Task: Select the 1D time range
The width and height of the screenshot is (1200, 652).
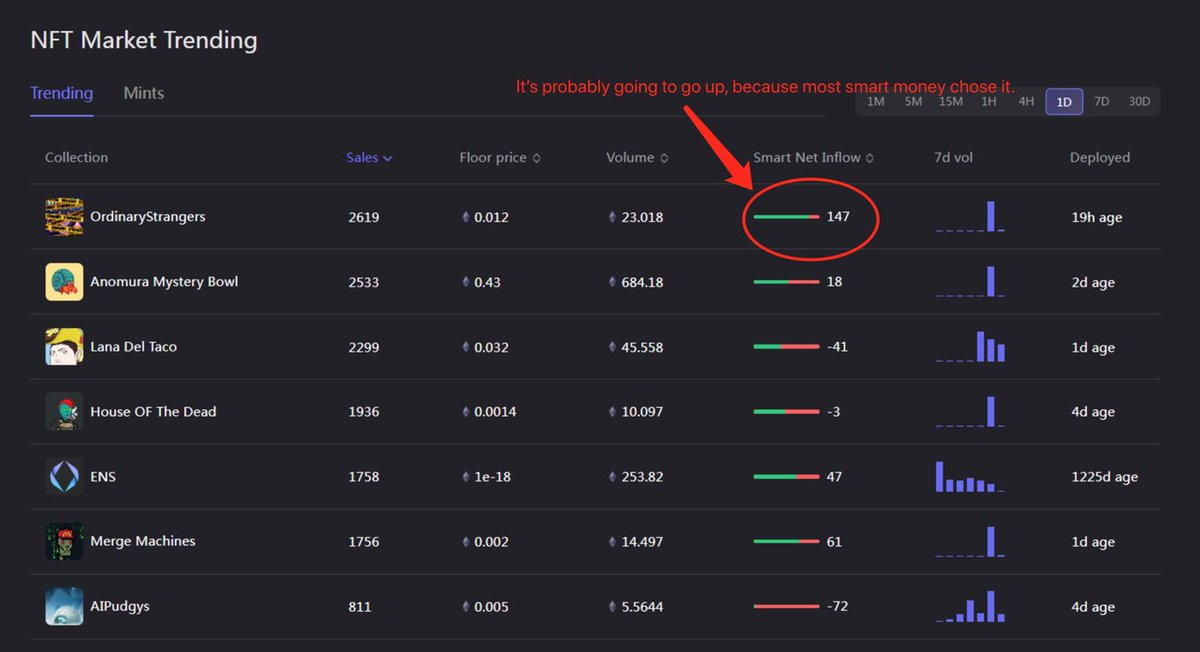Action: (1064, 102)
